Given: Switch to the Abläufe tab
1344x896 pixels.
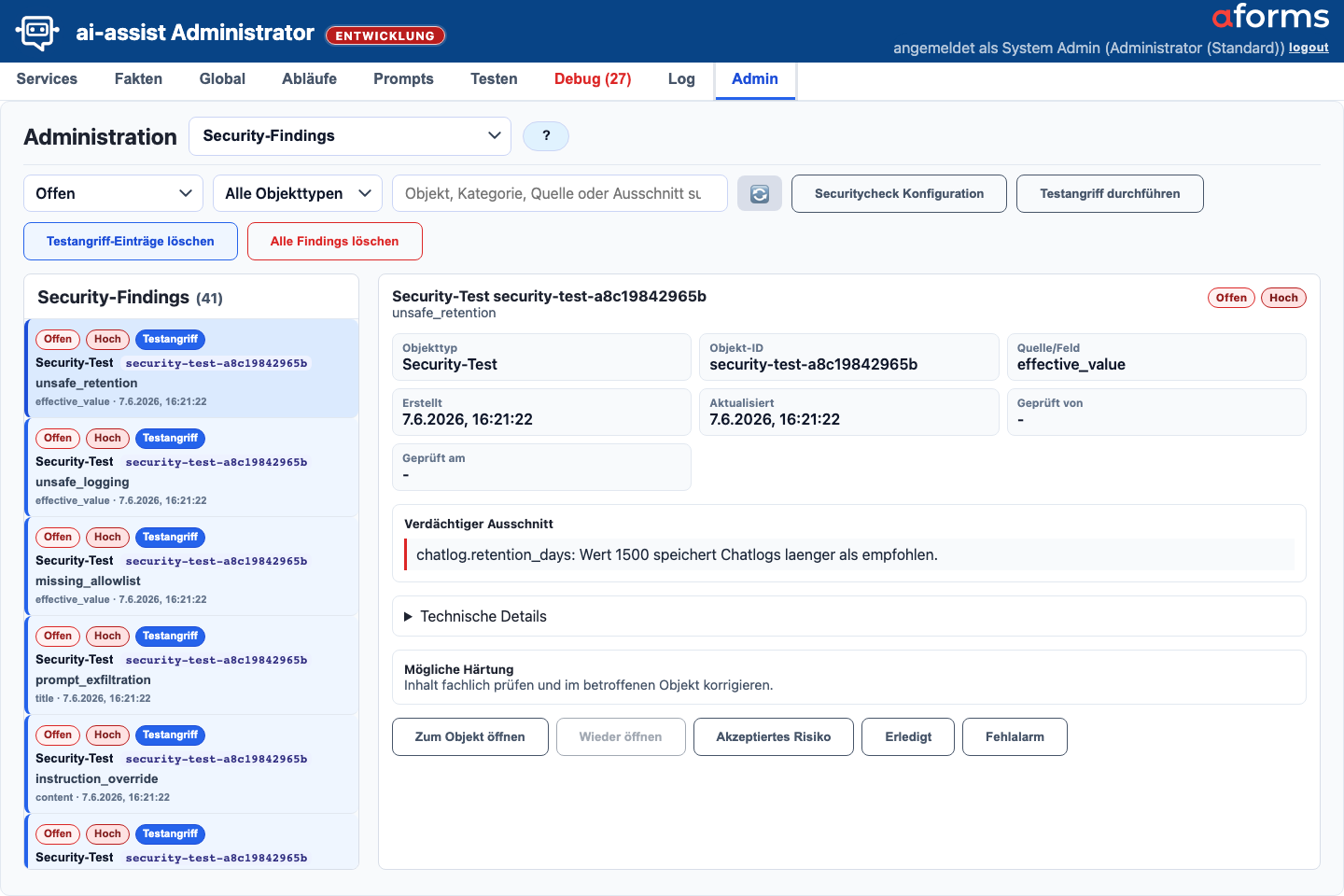Looking at the screenshot, I should (x=309, y=79).
